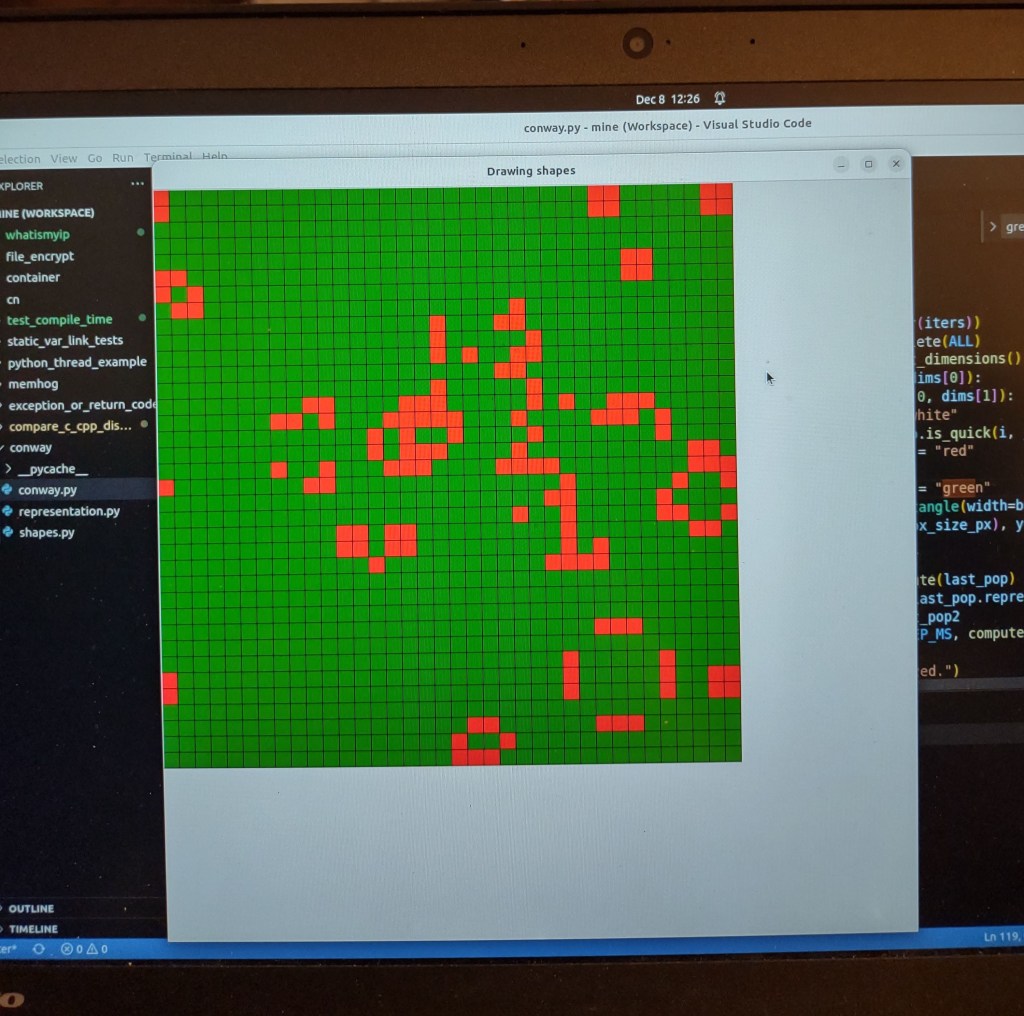Click the notification bell in the top bar
This screenshot has width=1024, height=1016.
coord(718,99)
